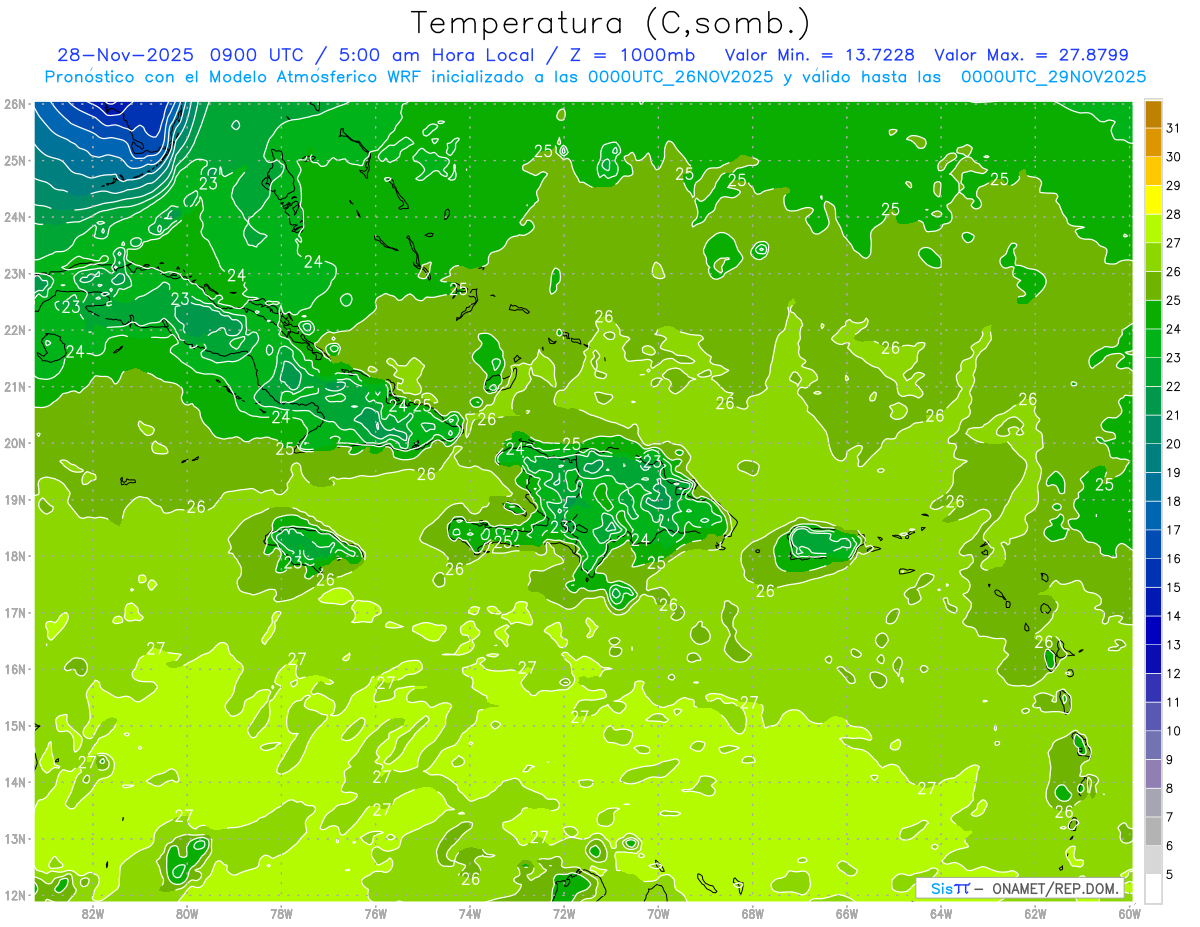Screen dimensions: 1200x927
Task: Select the "0000UTC_29NOV2025" valid-until timestamp
Action: pyautogui.click(x=1054, y=77)
